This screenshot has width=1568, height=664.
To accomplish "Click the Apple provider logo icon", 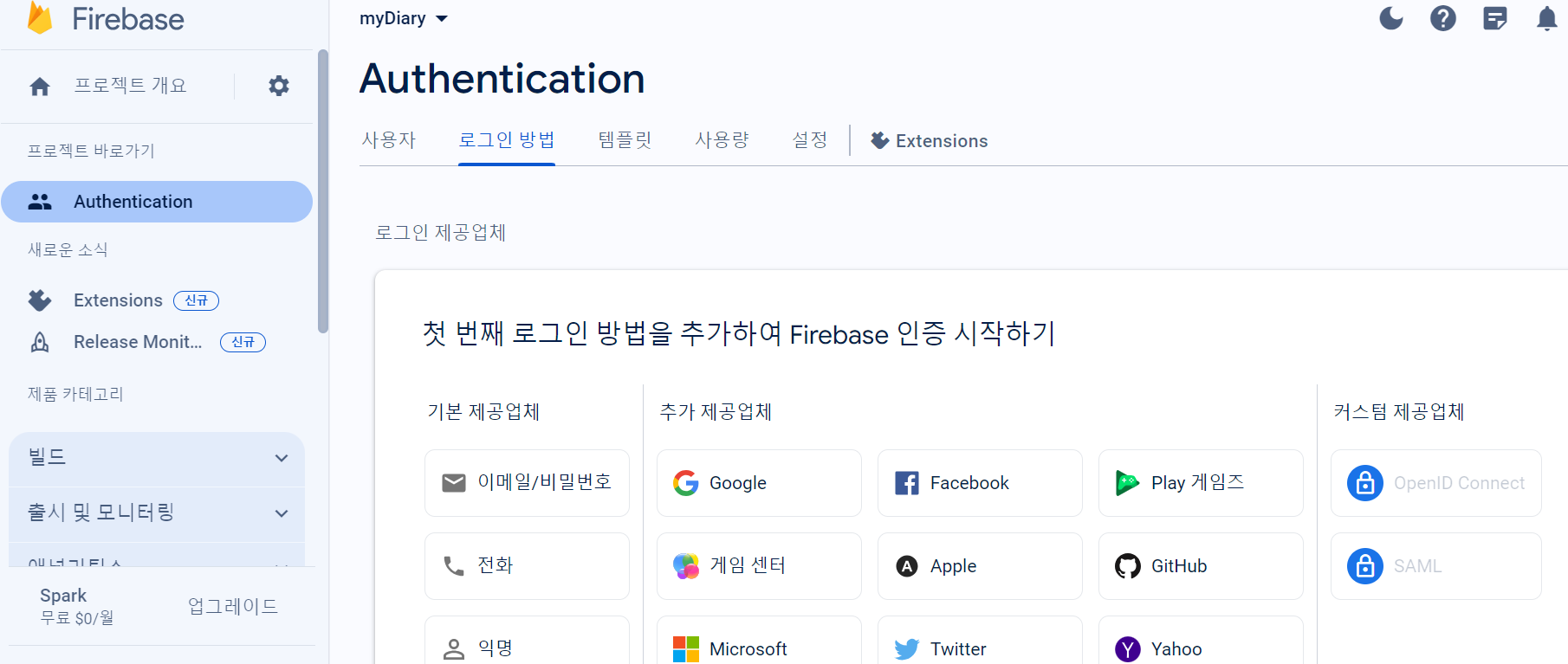I will [x=907, y=566].
